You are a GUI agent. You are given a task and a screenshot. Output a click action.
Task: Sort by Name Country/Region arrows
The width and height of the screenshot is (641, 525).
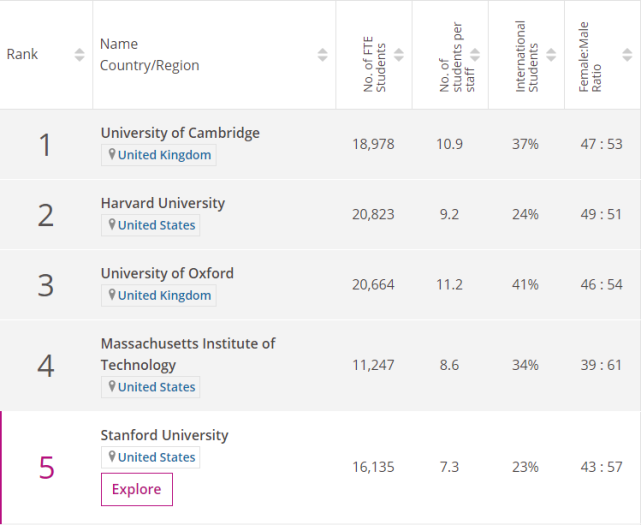(322, 54)
